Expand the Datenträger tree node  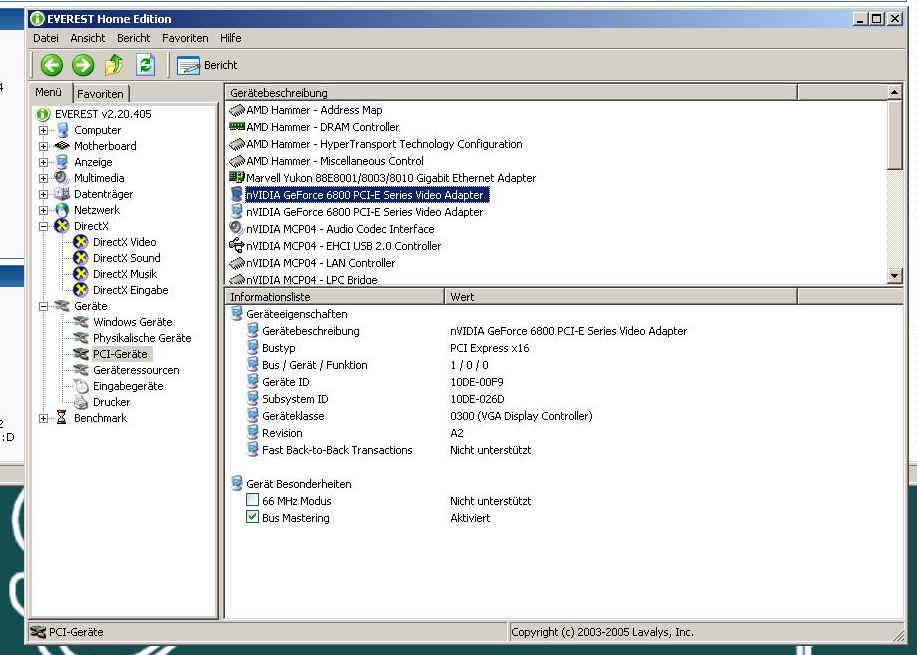43,194
